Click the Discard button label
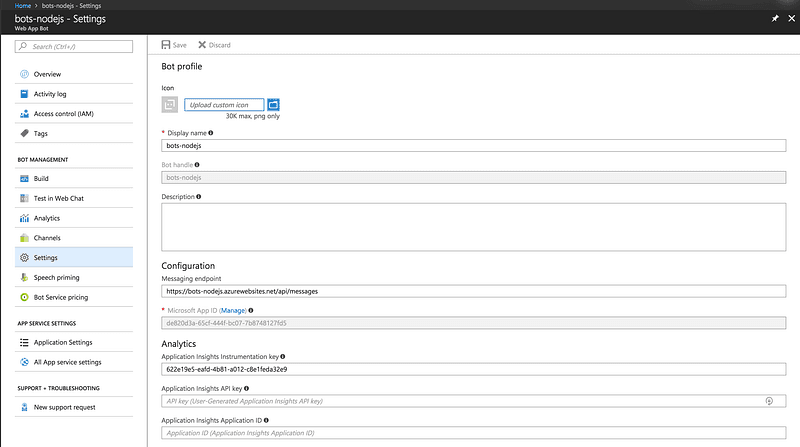This screenshot has width=800, height=447. [219, 45]
